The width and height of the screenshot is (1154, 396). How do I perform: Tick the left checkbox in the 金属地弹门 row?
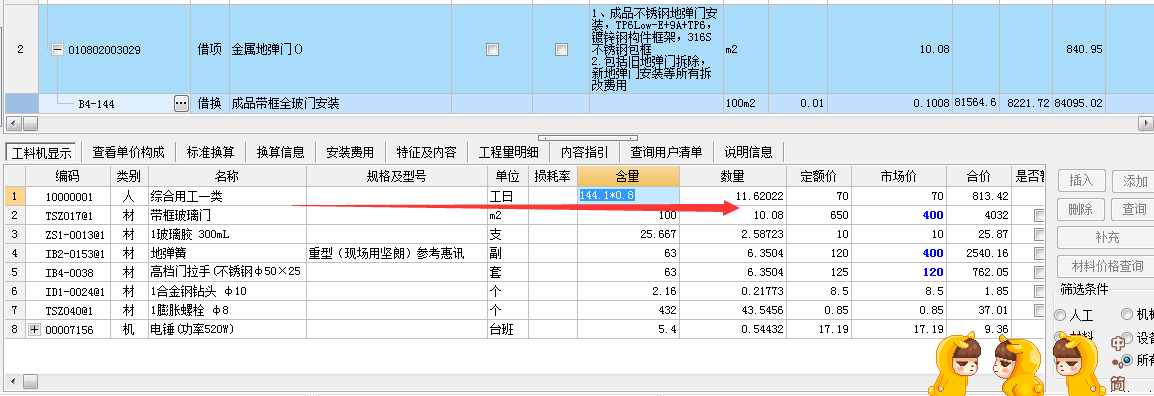point(492,49)
